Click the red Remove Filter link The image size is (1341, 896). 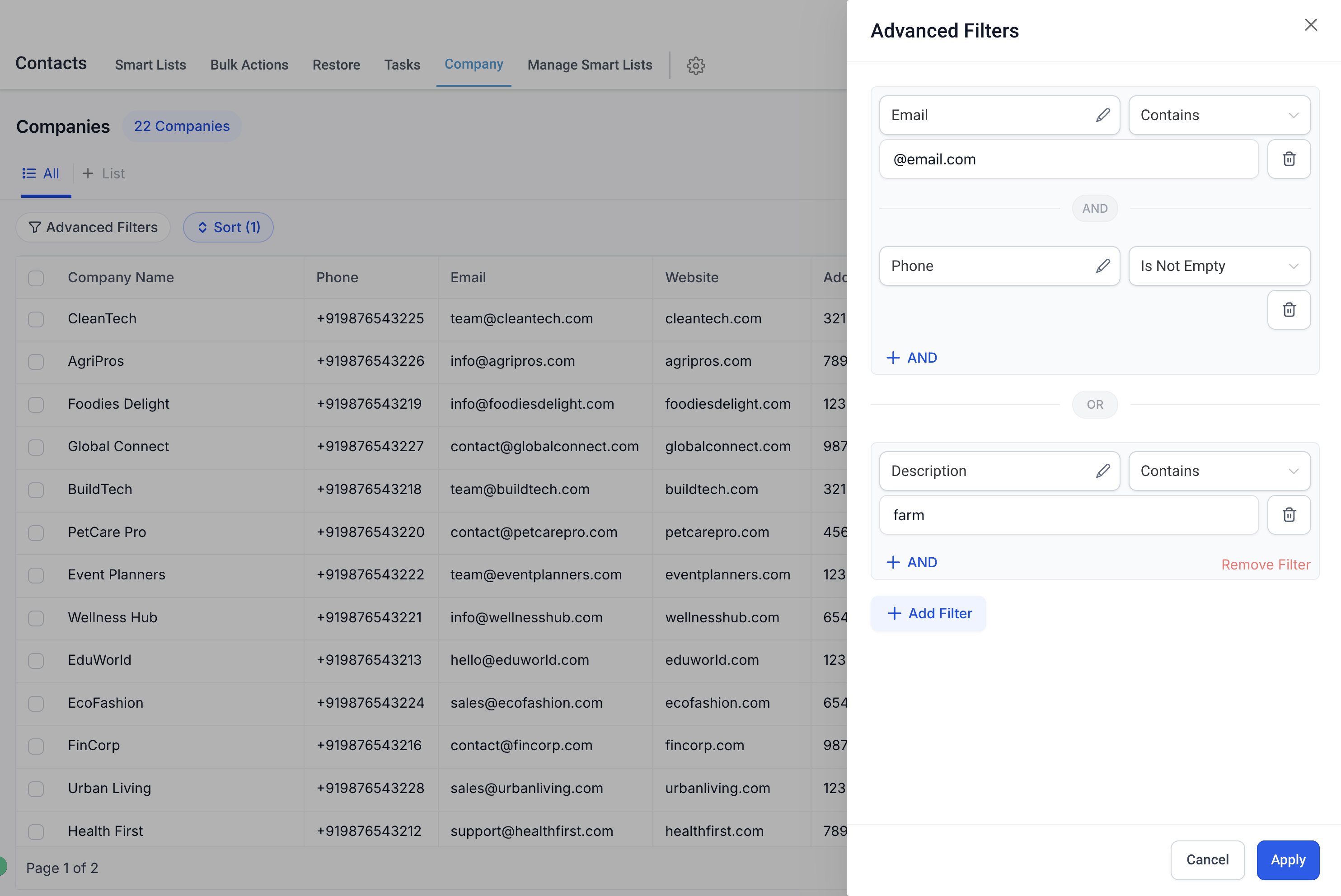click(x=1265, y=565)
